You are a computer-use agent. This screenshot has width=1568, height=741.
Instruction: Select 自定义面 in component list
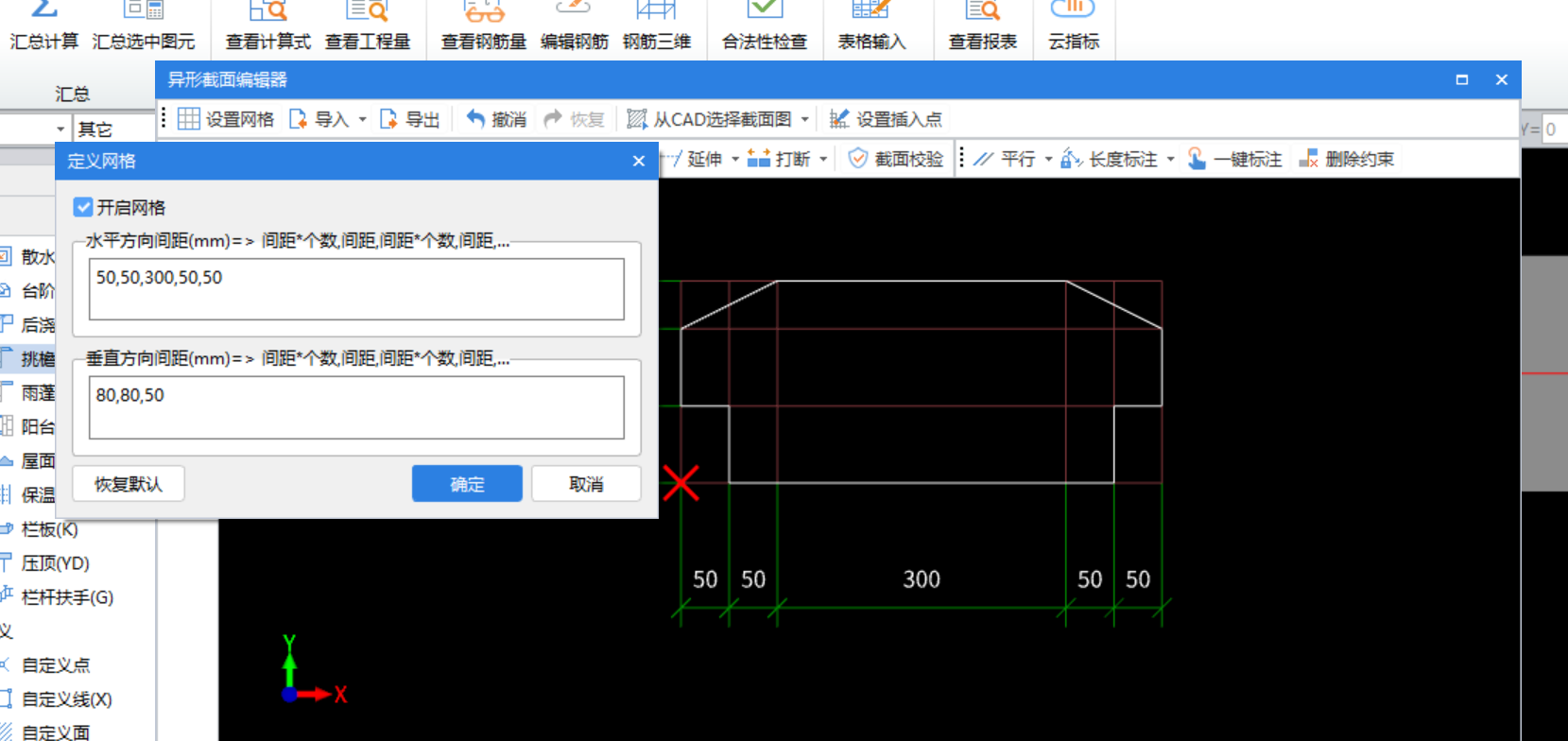pyautogui.click(x=45, y=732)
